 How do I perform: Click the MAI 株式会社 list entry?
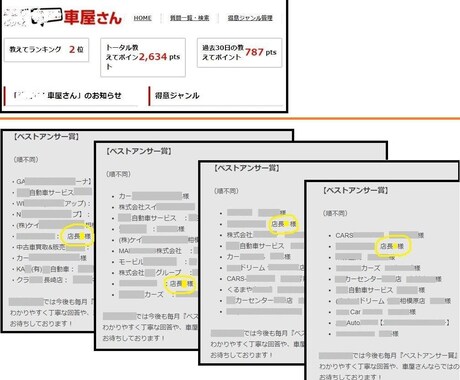[x=157, y=251]
